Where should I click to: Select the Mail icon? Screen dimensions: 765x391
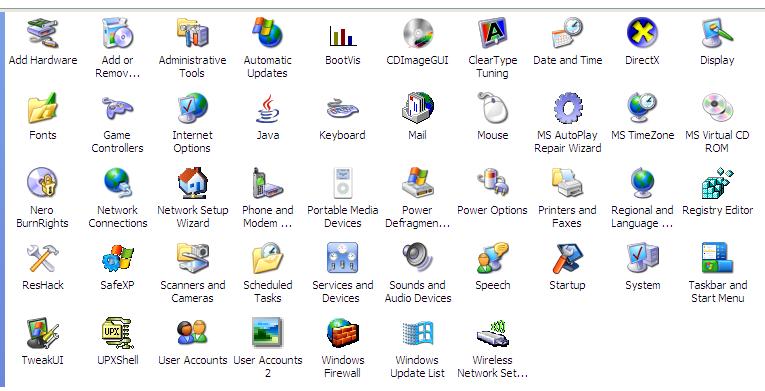click(x=418, y=108)
